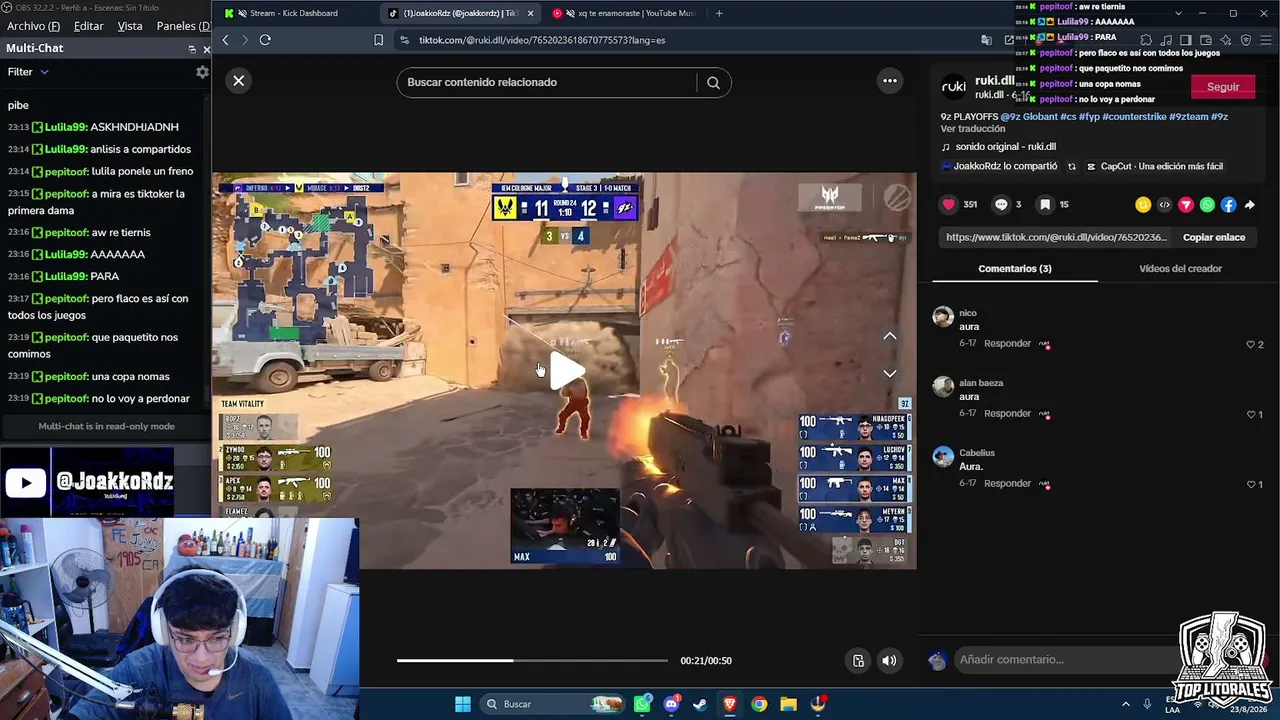Go to the previous video arrow
Screen dimensions: 1280x720
coord(889,336)
